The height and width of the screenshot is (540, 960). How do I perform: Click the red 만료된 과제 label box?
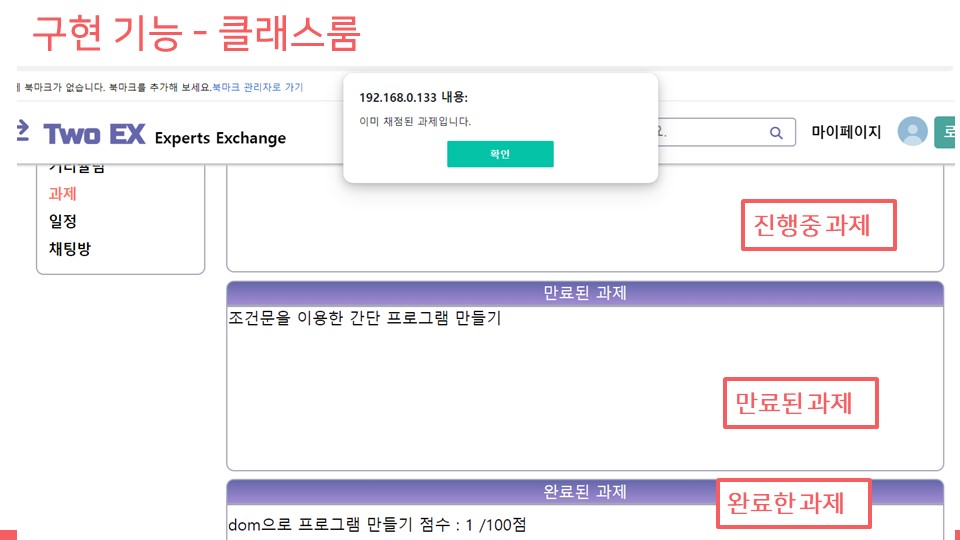pyautogui.click(x=801, y=403)
